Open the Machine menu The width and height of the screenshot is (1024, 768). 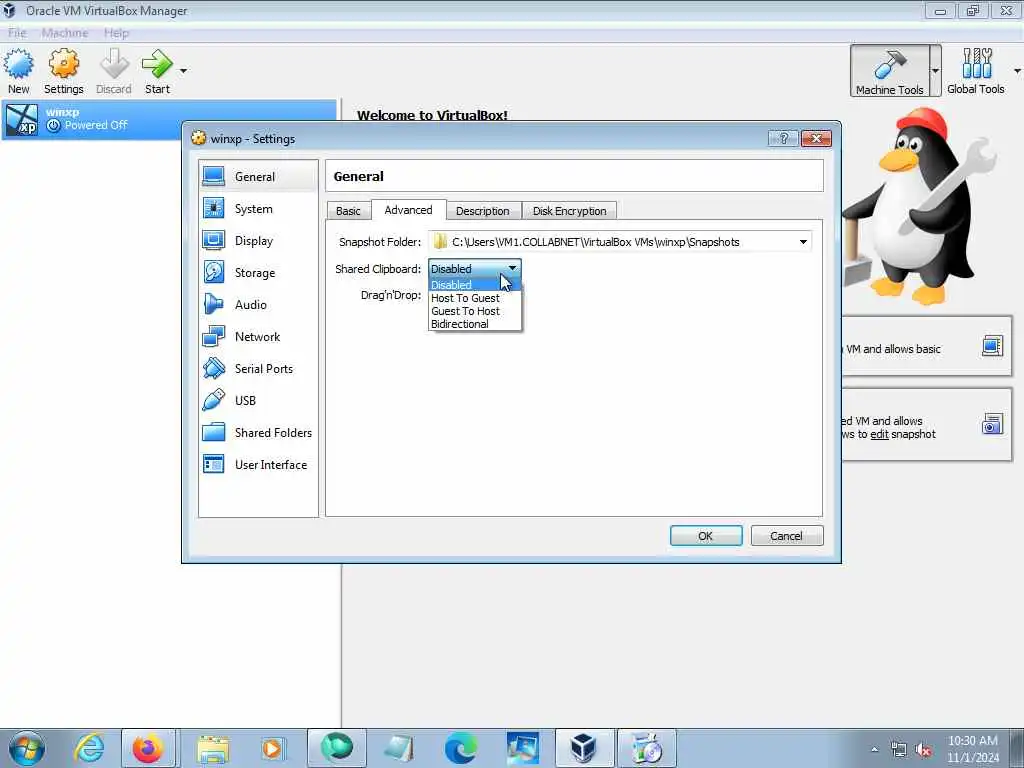(65, 33)
